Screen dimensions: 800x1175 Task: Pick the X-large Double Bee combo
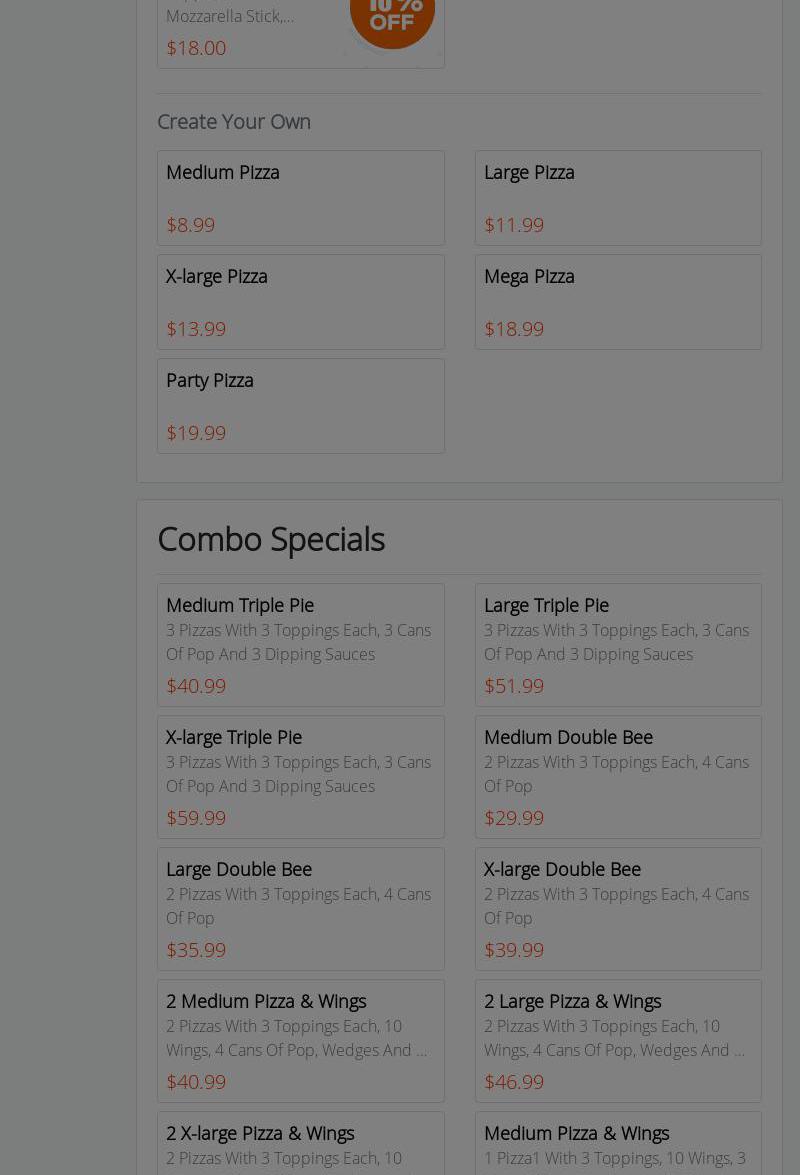618,909
